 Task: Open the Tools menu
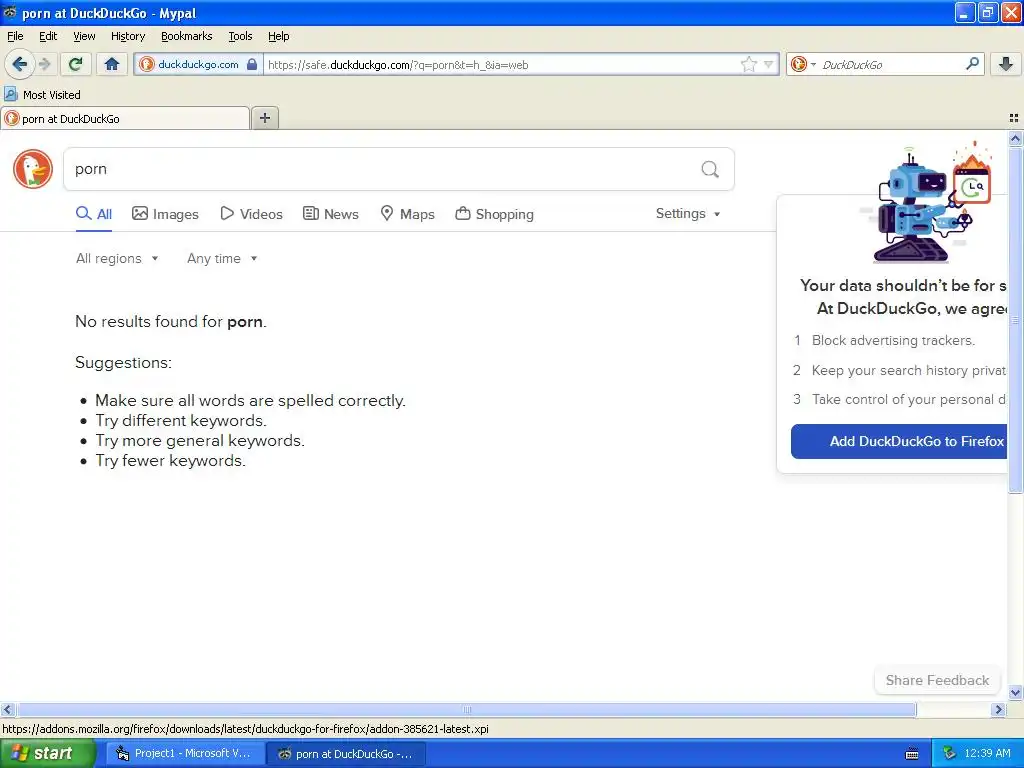(x=240, y=36)
